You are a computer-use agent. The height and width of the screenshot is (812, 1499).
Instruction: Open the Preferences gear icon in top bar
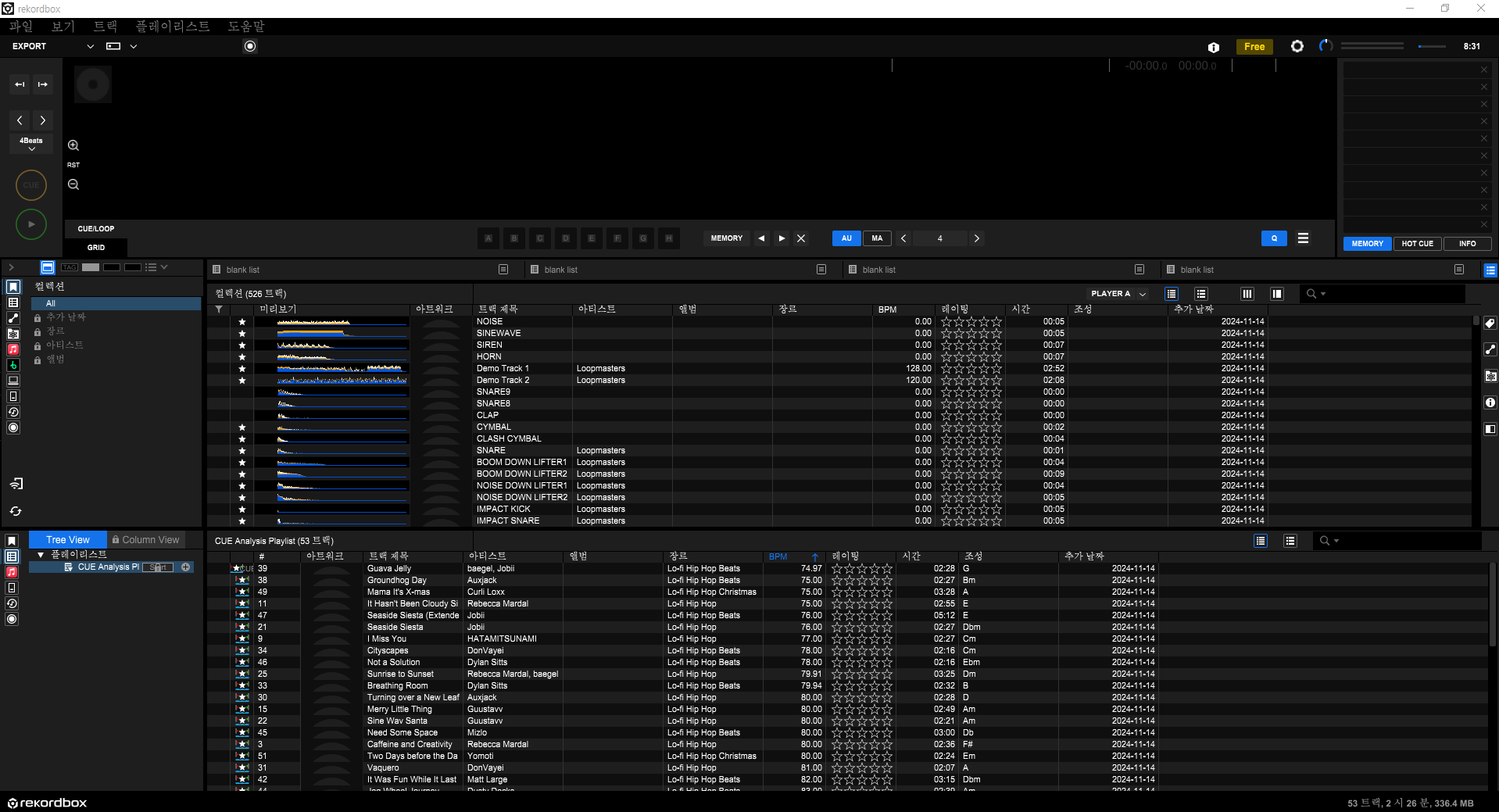tap(1297, 46)
